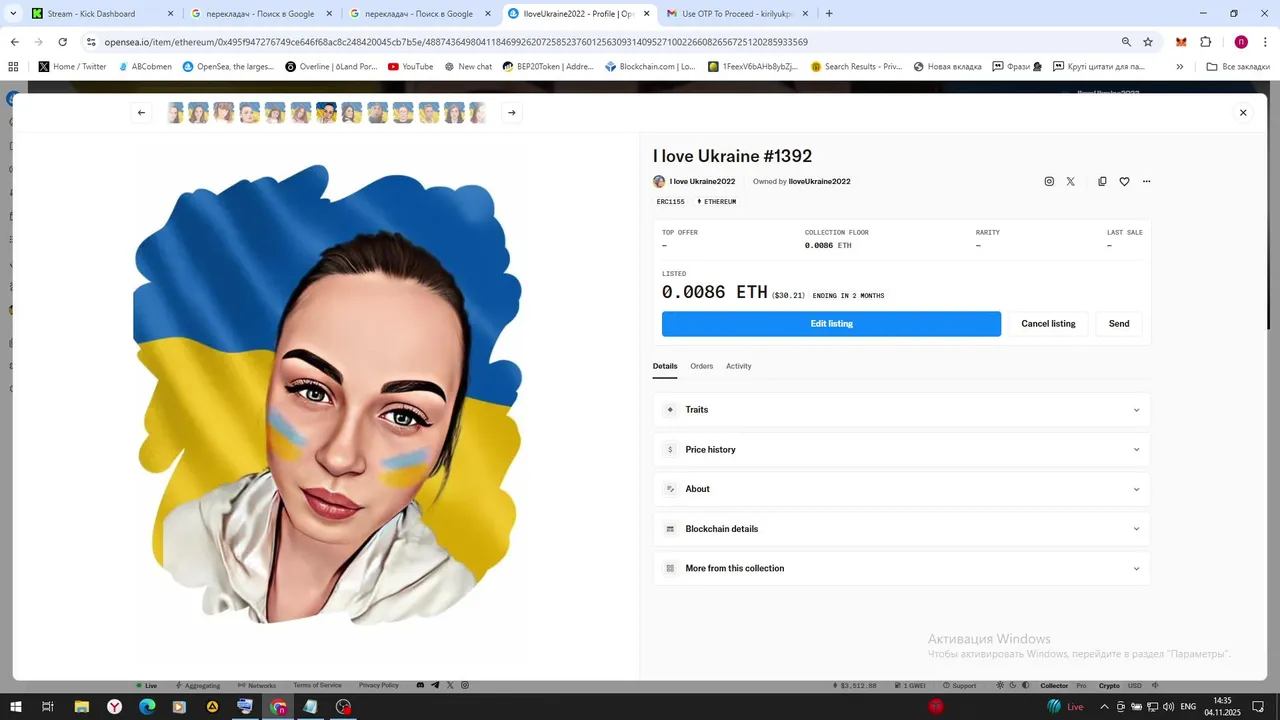This screenshot has height=720, width=1280.
Task: Switch to the Orders tab
Action: point(702,366)
